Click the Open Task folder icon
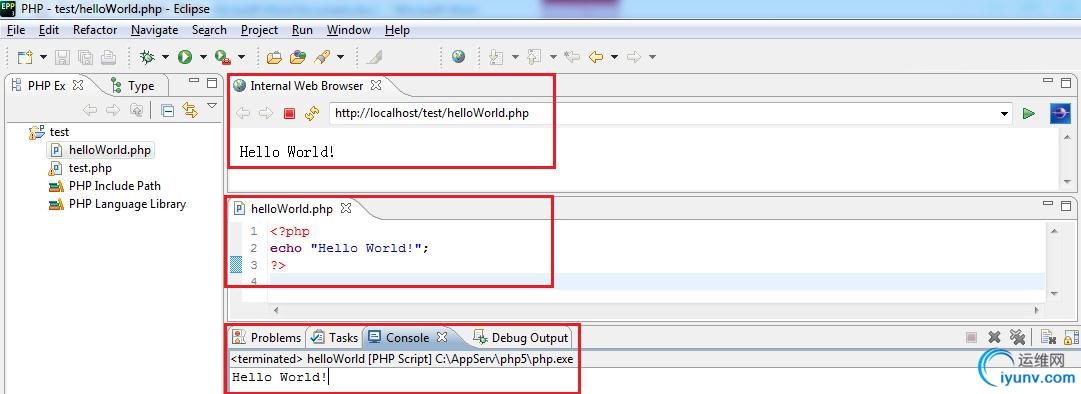The width and height of the screenshot is (1081, 394). point(298,57)
